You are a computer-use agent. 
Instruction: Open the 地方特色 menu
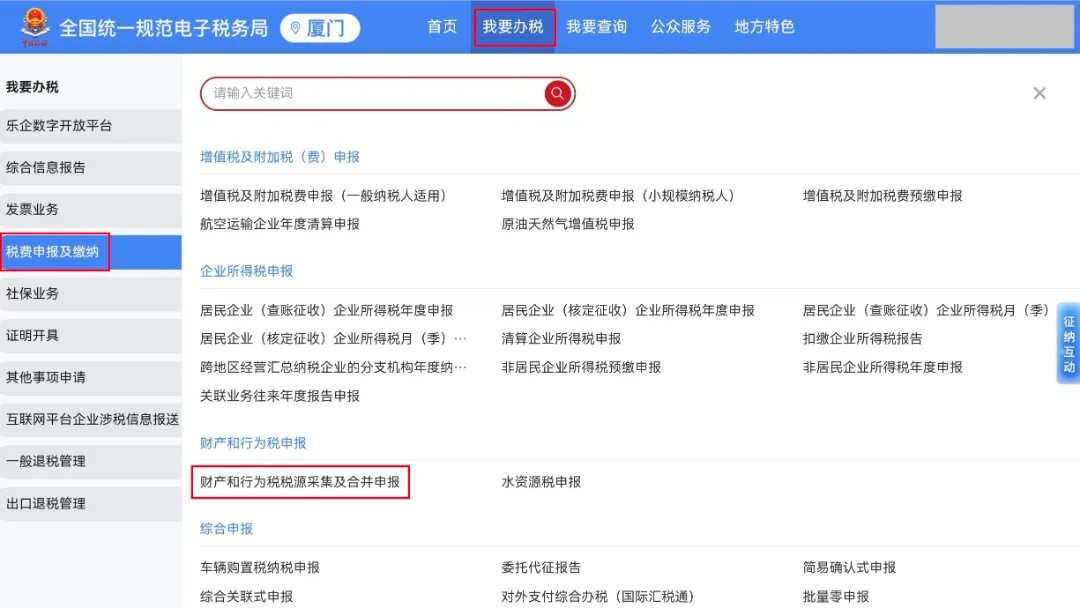[765, 27]
